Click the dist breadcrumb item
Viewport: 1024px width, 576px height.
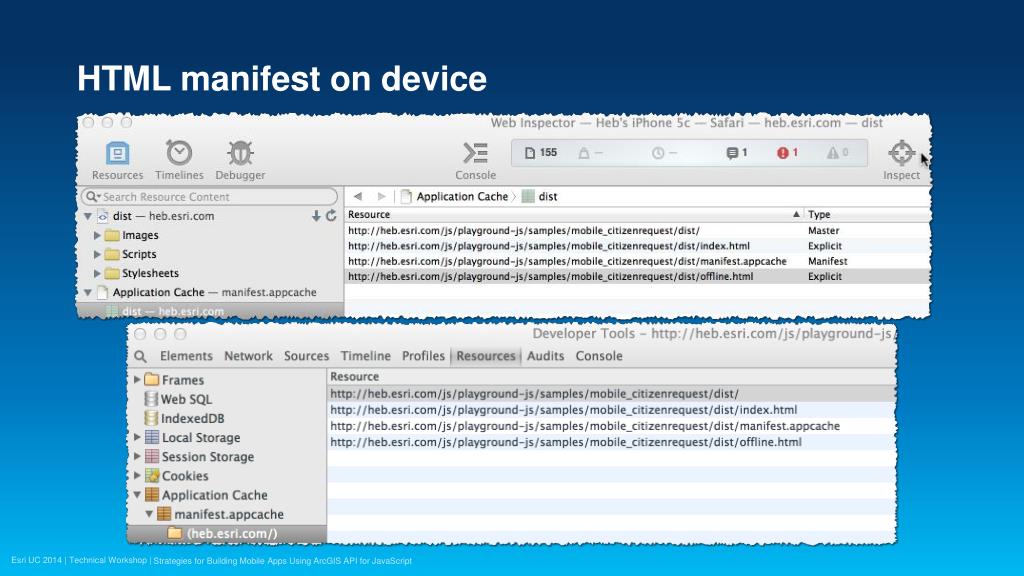click(x=540, y=197)
